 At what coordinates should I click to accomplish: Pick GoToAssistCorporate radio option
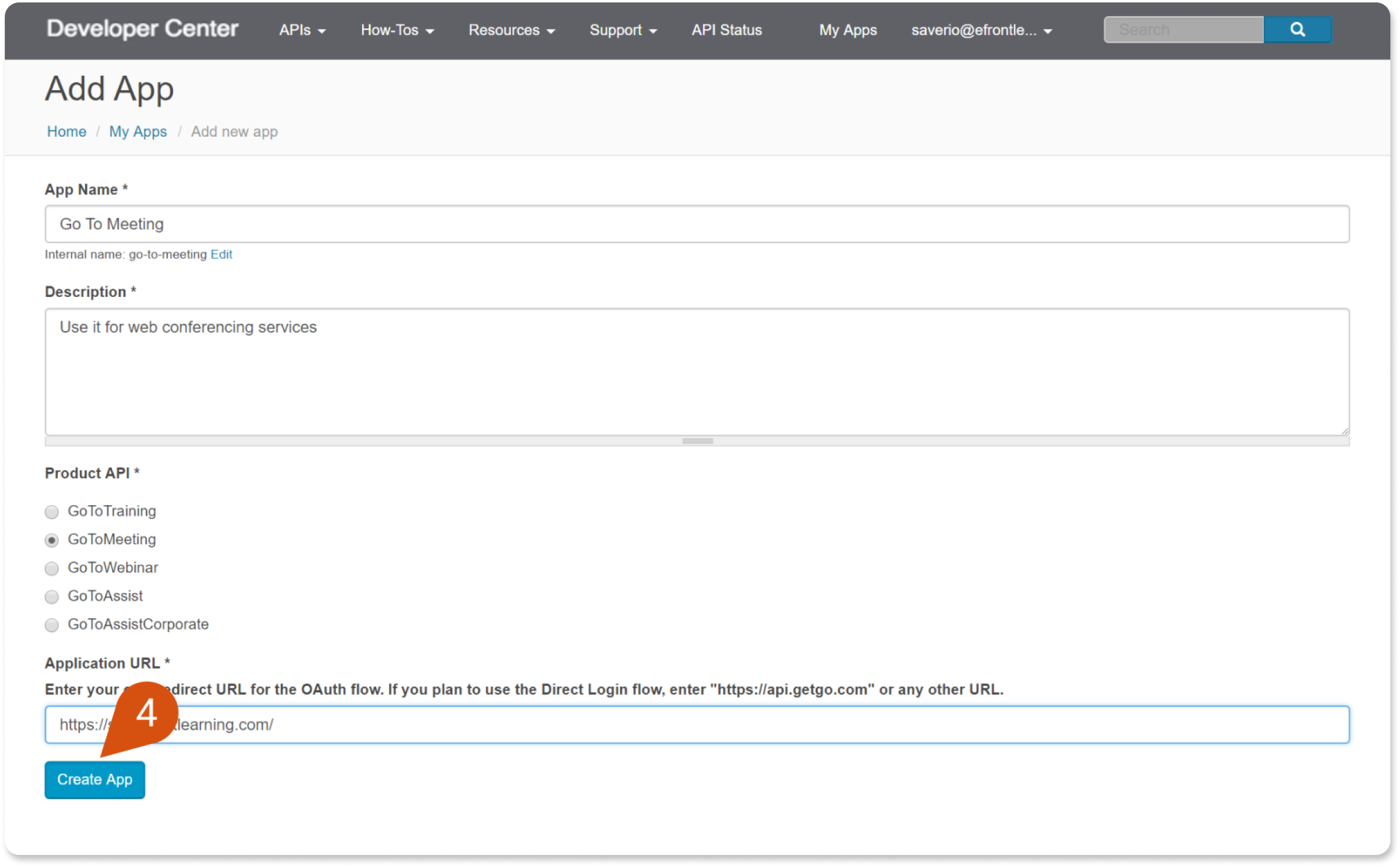[x=52, y=625]
